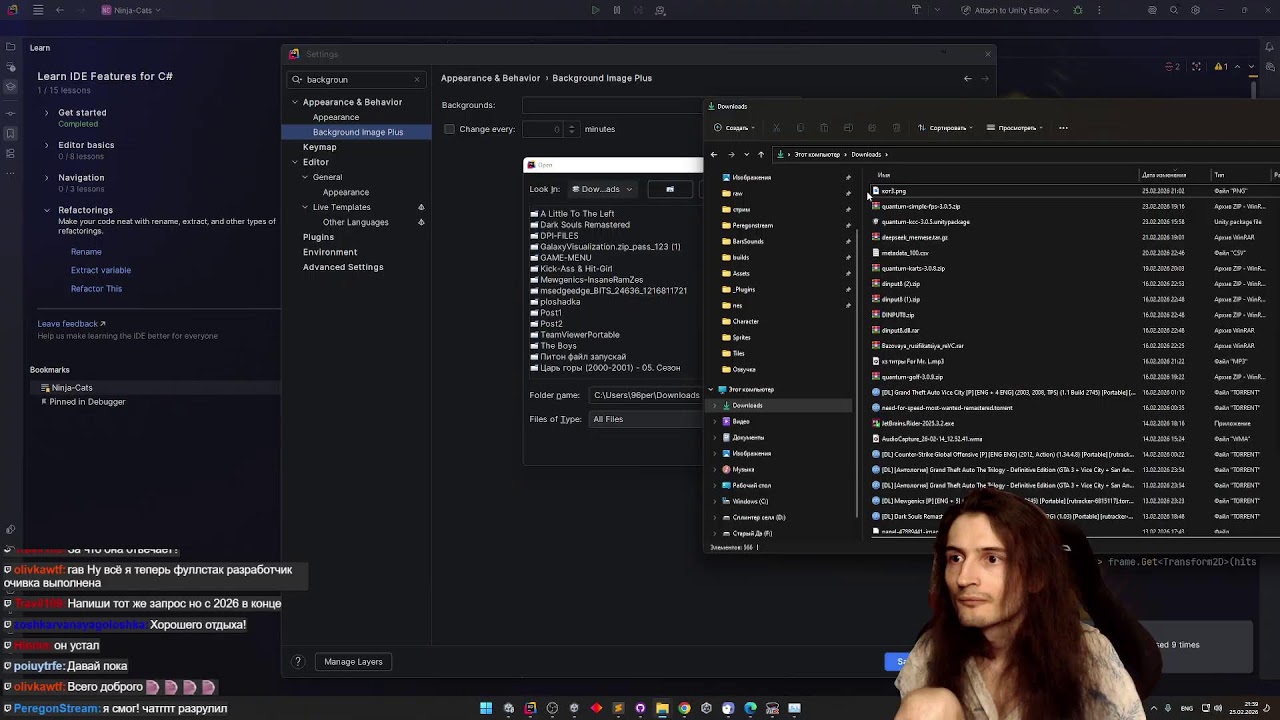This screenshot has width=1280, height=720.
Task: Select quantum-simple-fps-3.0.5.zip file
Action: point(920,207)
